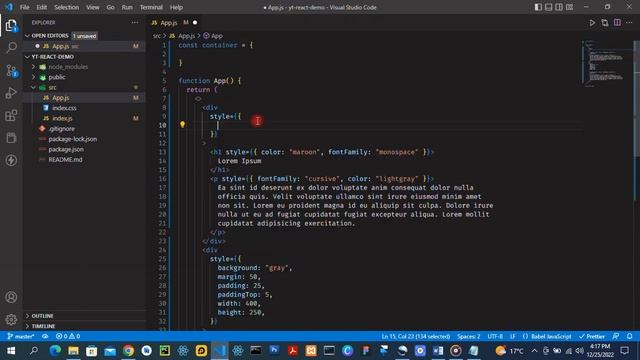Open index.css in the explorer
This screenshot has width=640, height=360.
pos(64,108)
